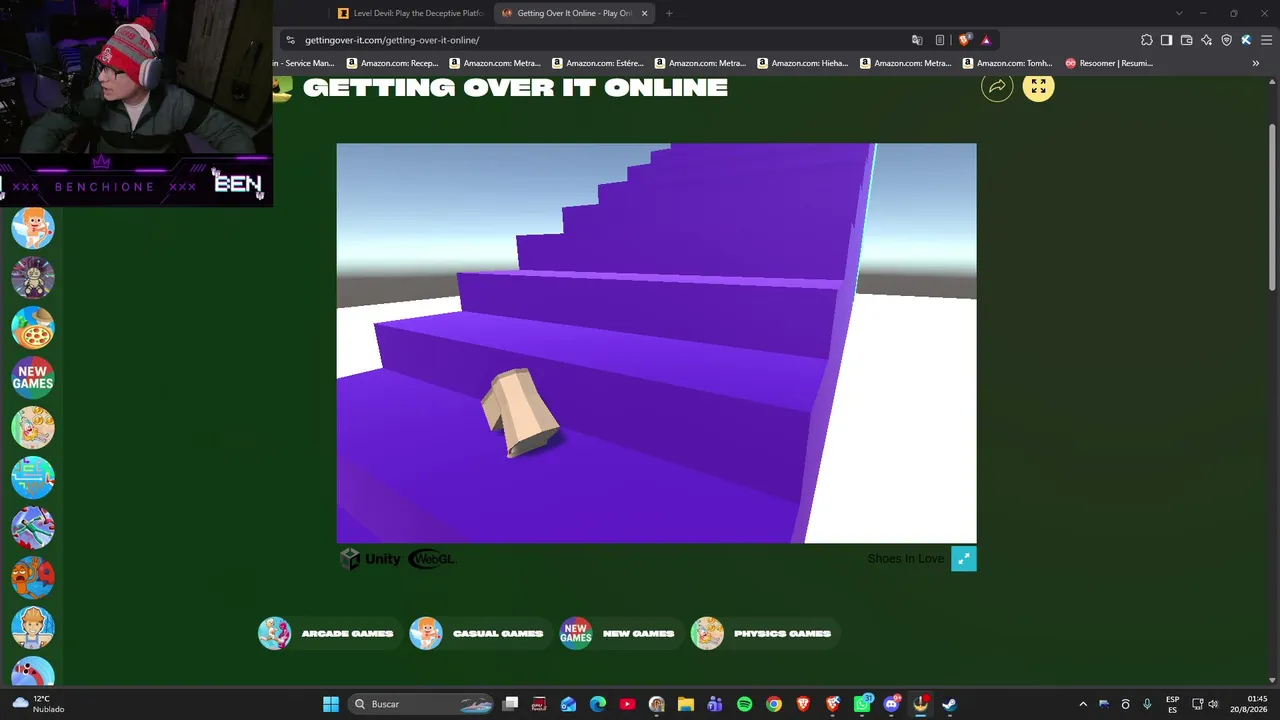
Task: Switch to the Level Devil browser tab
Action: [411, 13]
